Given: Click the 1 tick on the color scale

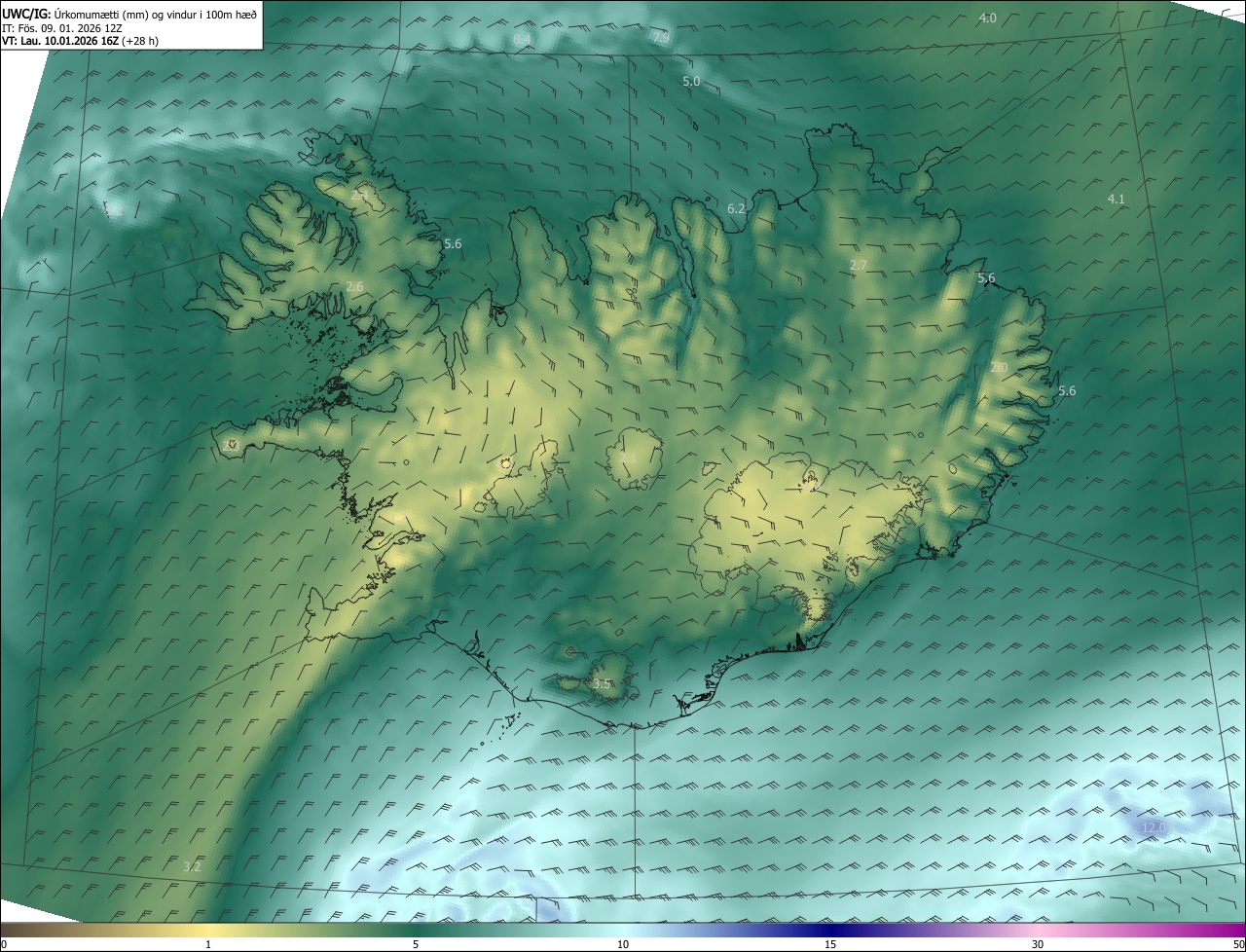Looking at the screenshot, I should click(208, 945).
